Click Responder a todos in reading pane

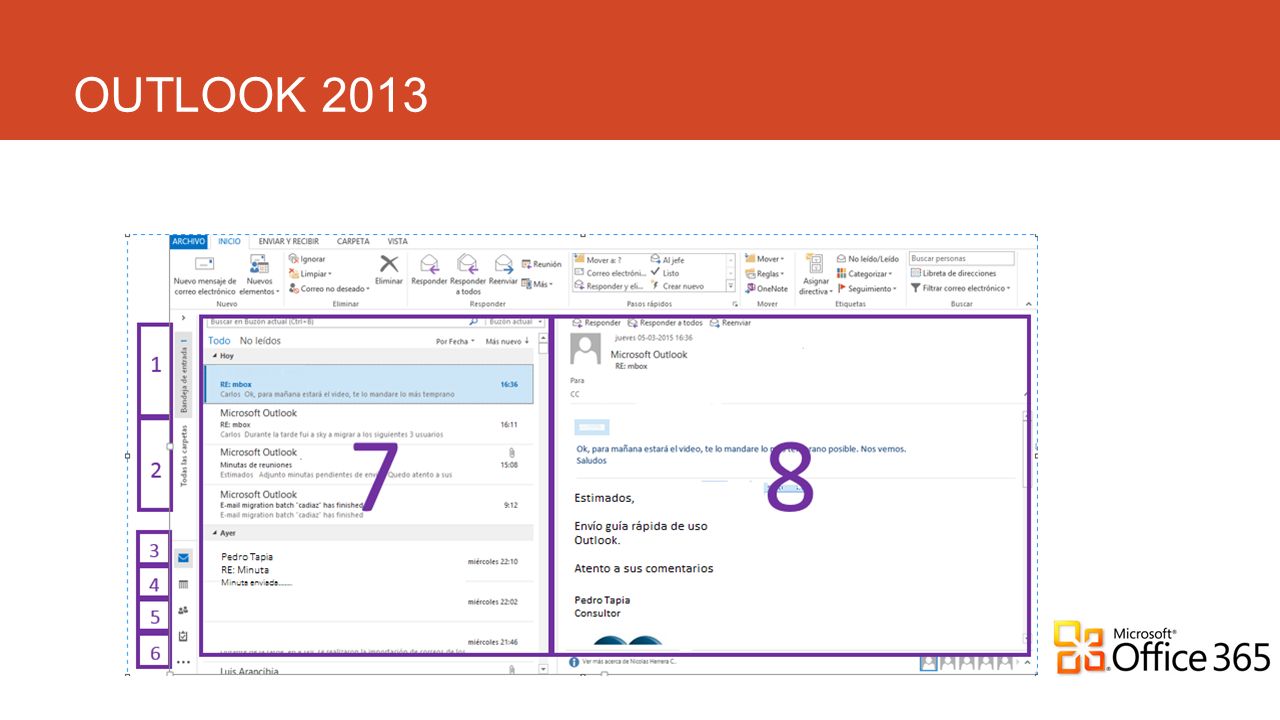[665, 323]
